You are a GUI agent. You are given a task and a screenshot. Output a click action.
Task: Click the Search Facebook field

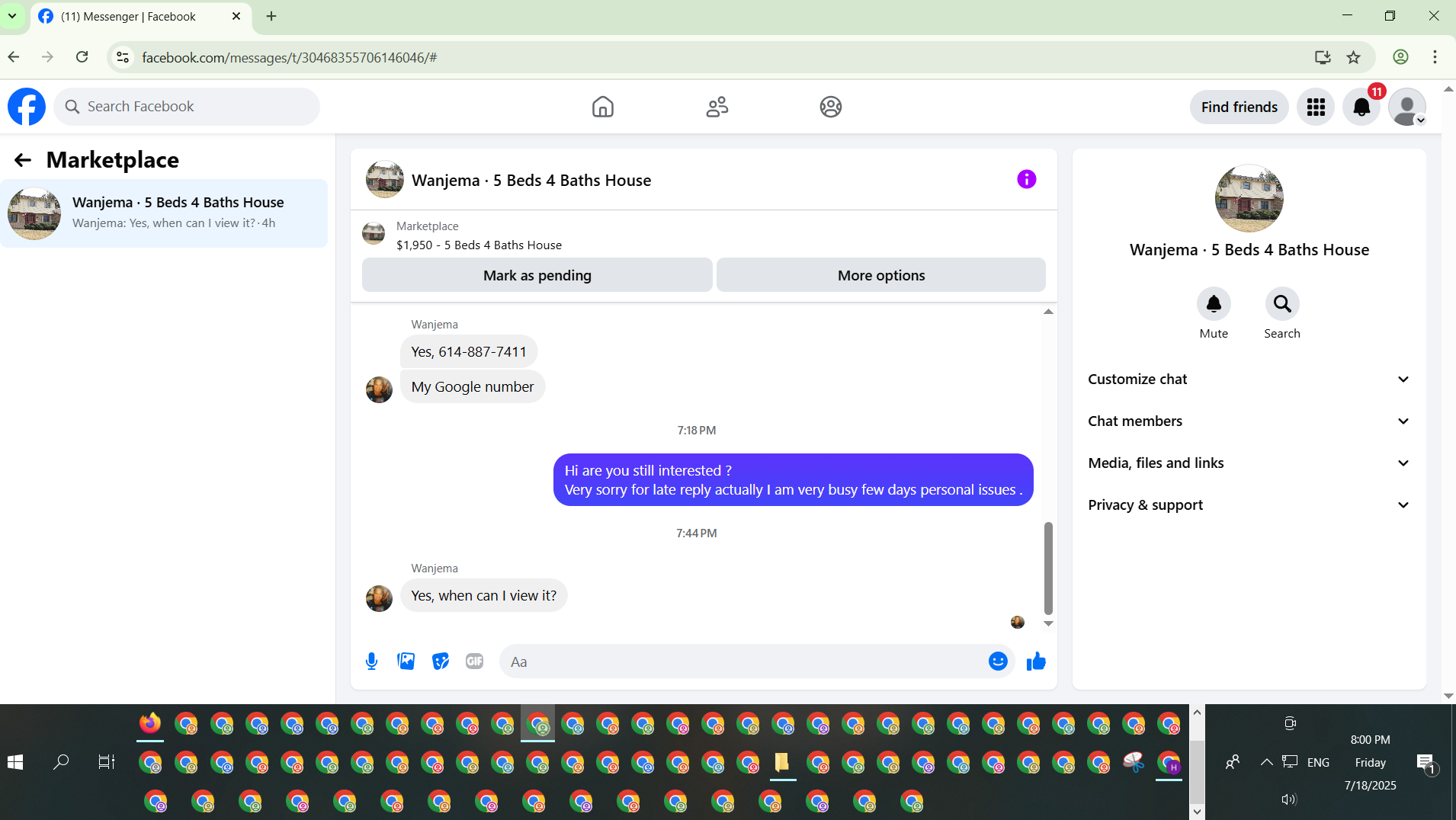pos(187,107)
